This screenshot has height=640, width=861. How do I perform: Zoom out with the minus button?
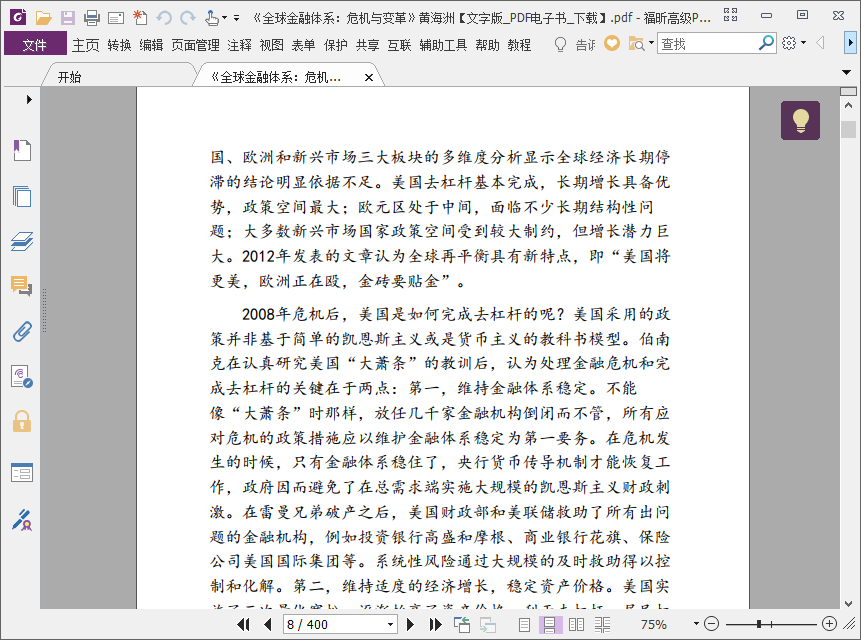coord(711,624)
